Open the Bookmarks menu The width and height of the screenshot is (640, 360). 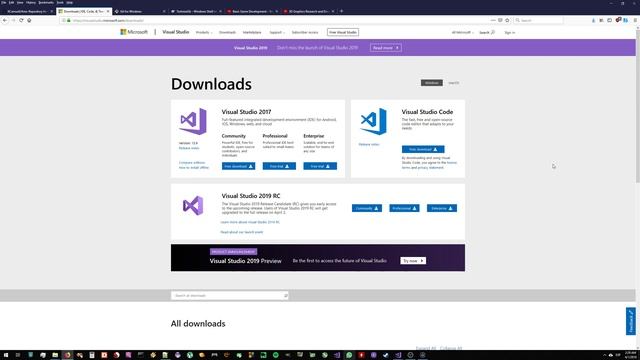46,2
